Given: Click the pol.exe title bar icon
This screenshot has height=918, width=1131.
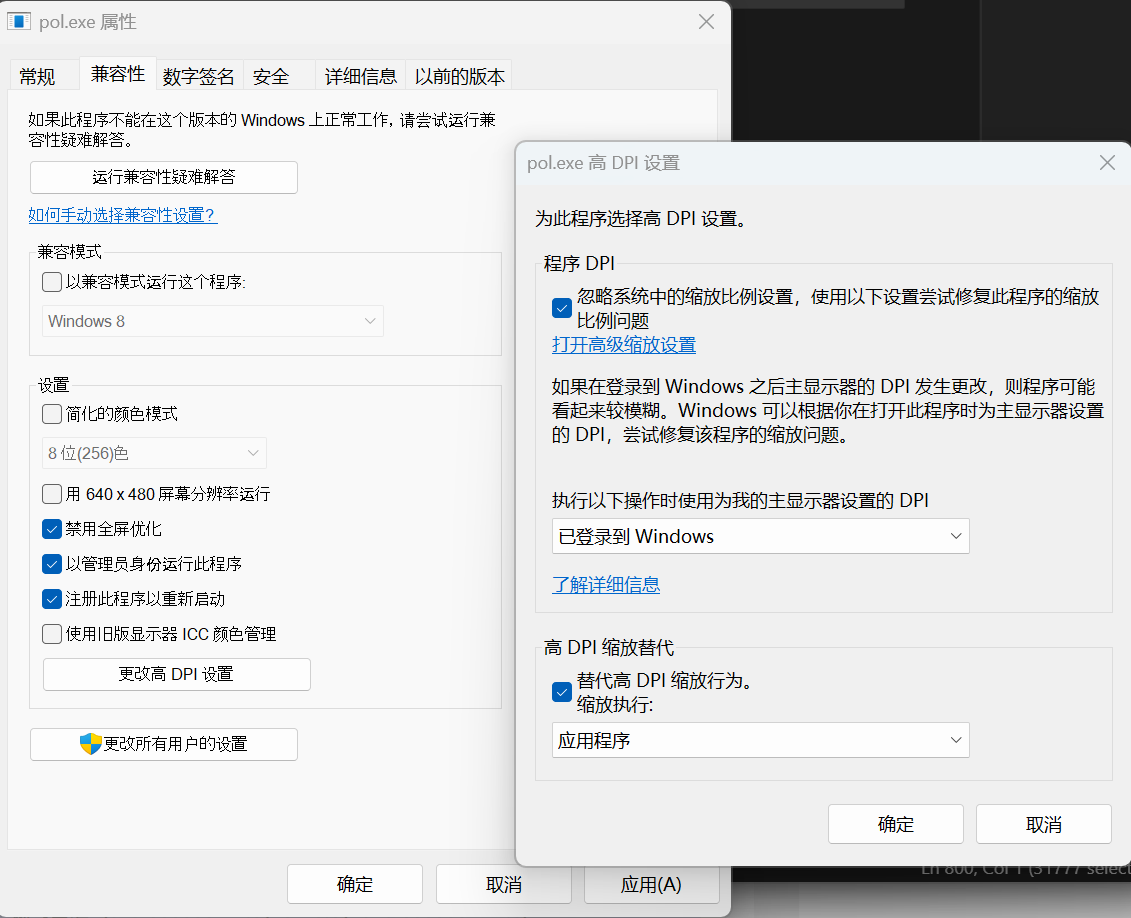Looking at the screenshot, I should click(x=18, y=21).
